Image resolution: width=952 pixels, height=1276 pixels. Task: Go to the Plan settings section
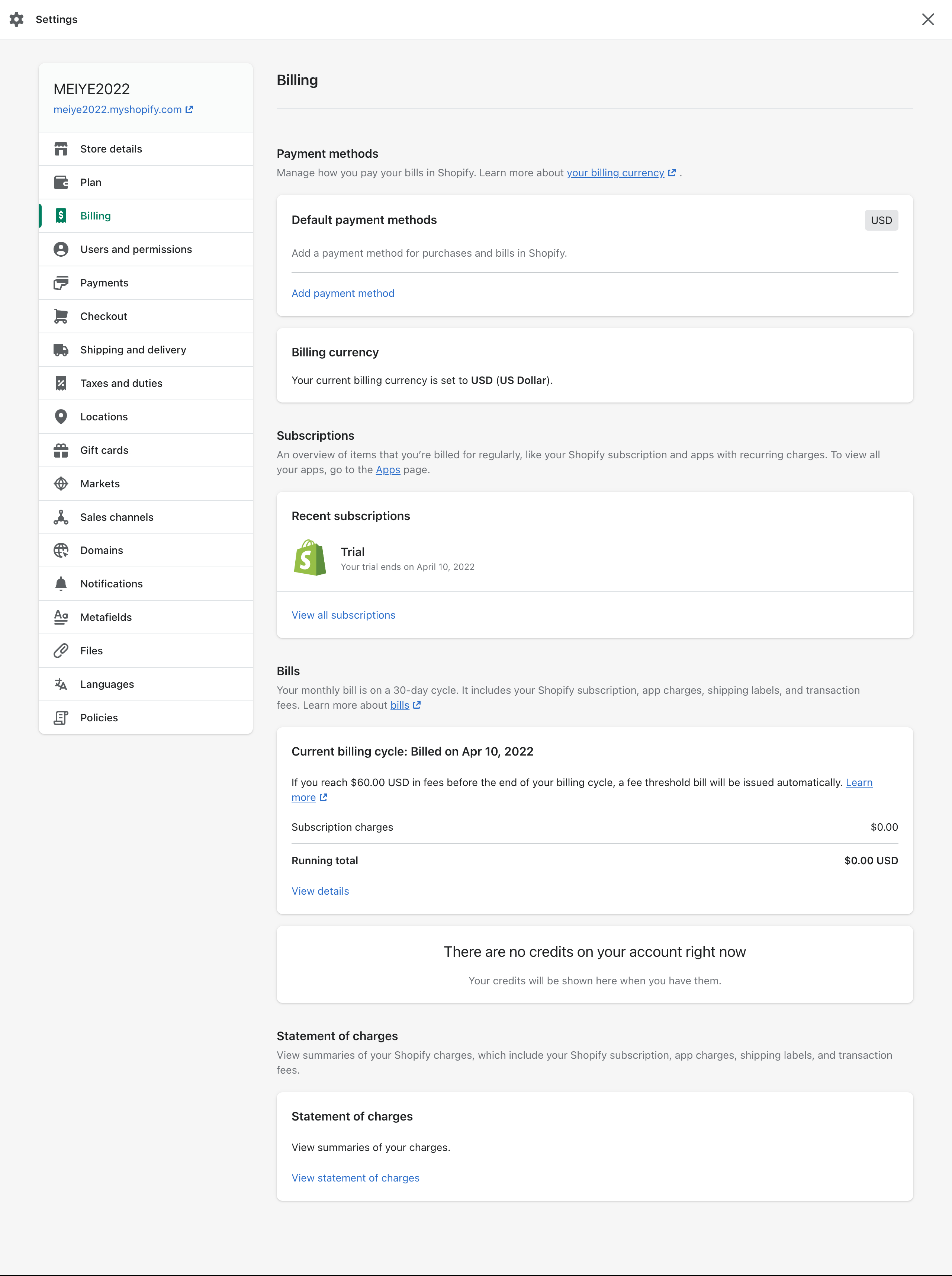tap(146, 182)
